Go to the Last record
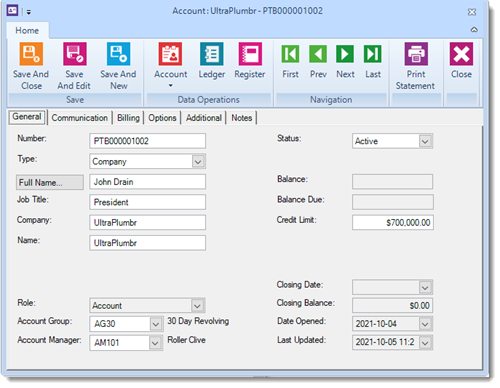This screenshot has width=500, height=388. coord(373,54)
